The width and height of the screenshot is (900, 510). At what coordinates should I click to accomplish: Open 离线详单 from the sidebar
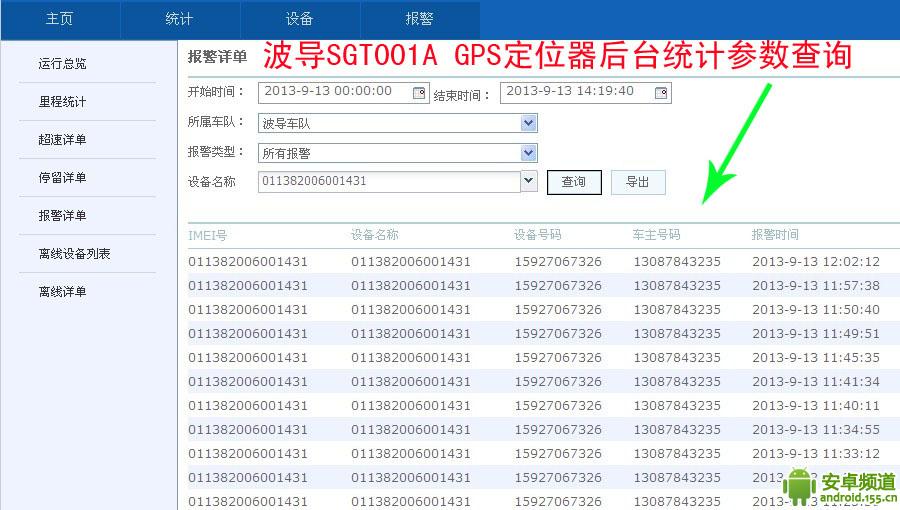[x=62, y=292]
